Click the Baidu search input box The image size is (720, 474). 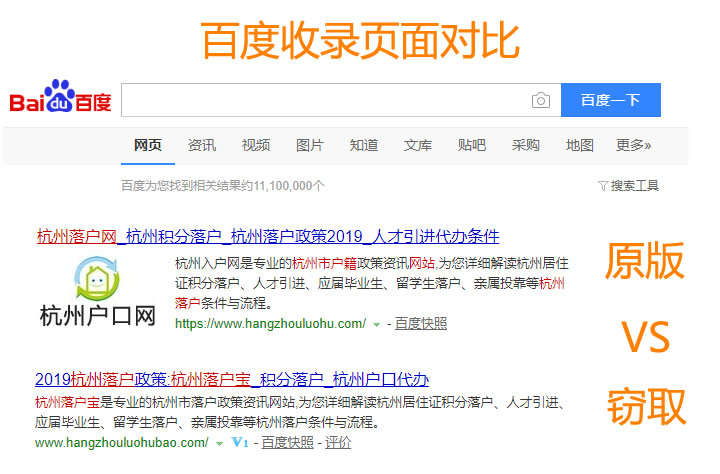[341, 100]
